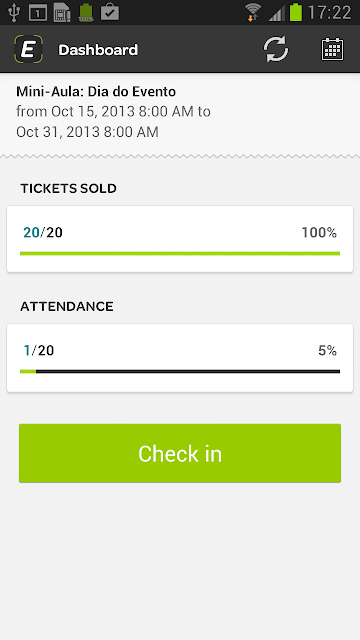Viewport: 360px width, 640px height.
Task: Tap the refresh sync icon
Action: pyautogui.click(x=276, y=50)
